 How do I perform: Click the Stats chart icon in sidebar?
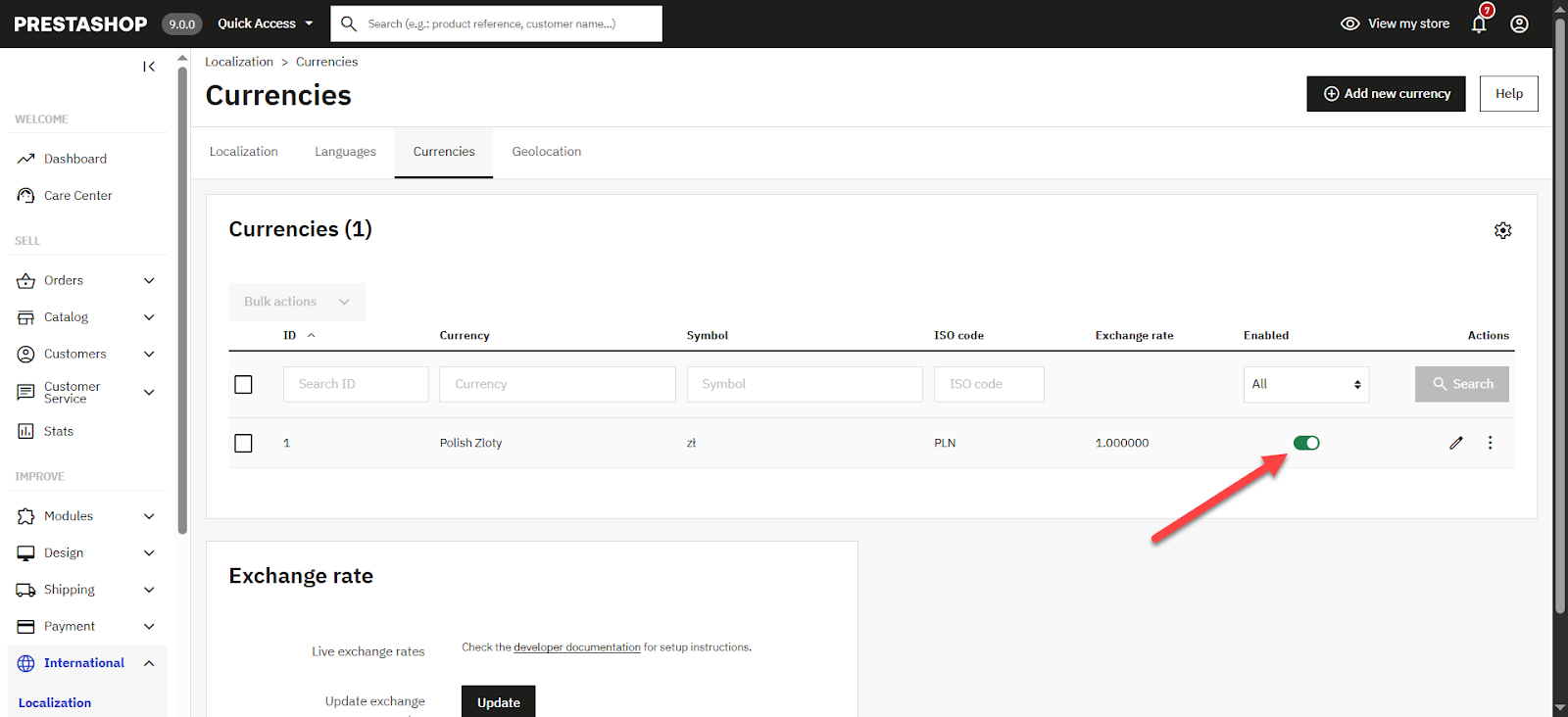click(26, 431)
